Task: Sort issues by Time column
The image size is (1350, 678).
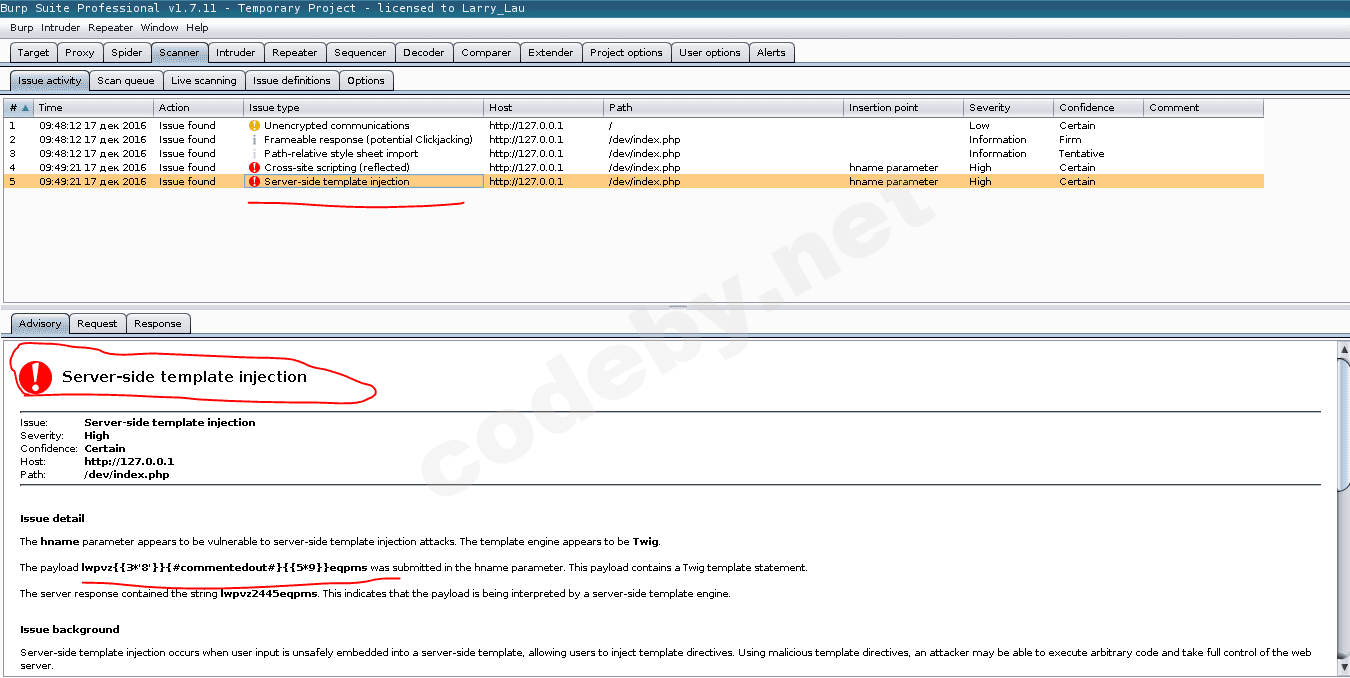Action: tap(94, 108)
